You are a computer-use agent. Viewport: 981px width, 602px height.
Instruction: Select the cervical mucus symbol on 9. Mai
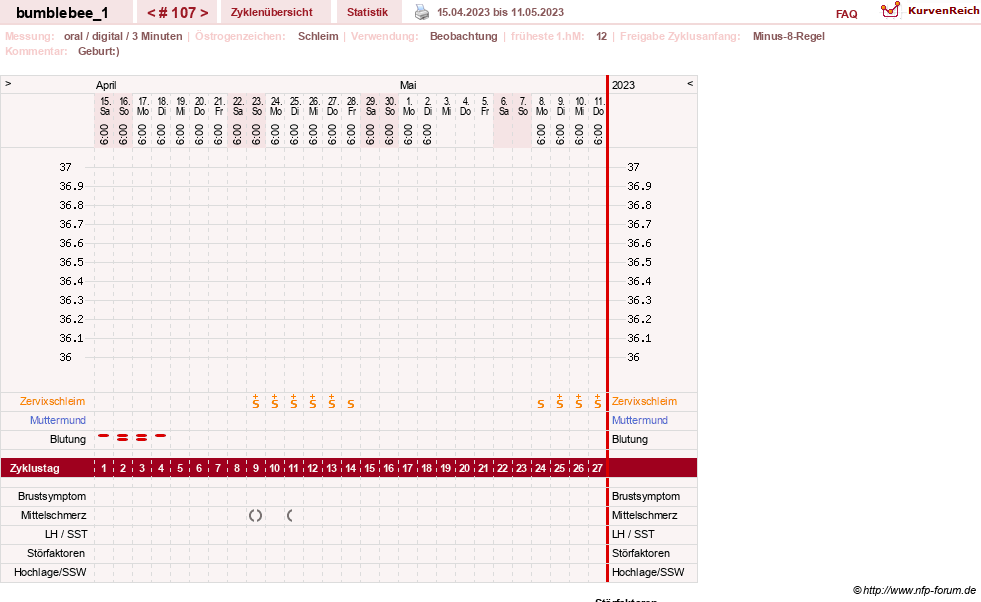pos(559,402)
